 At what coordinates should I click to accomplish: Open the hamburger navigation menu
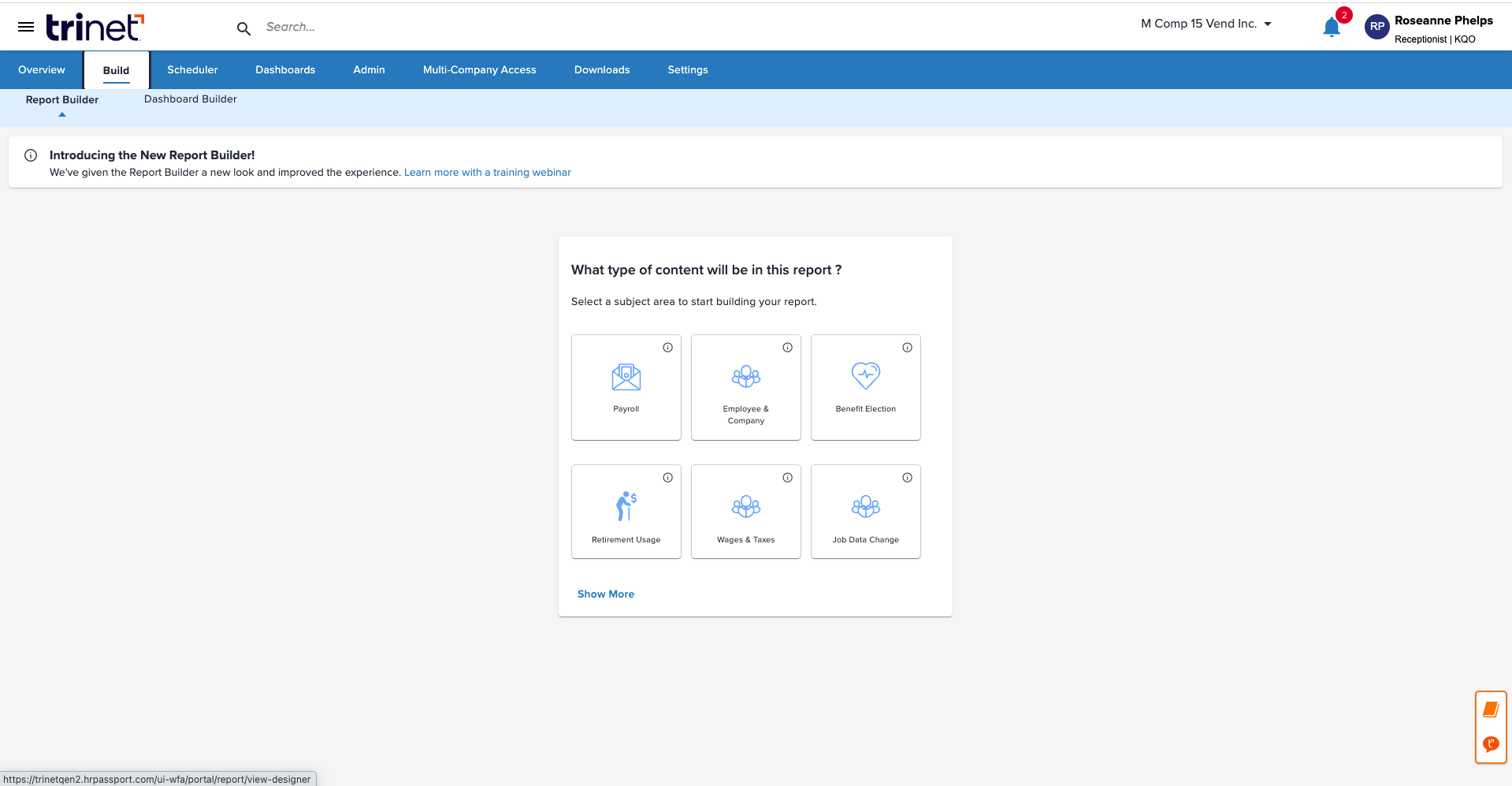(26, 25)
